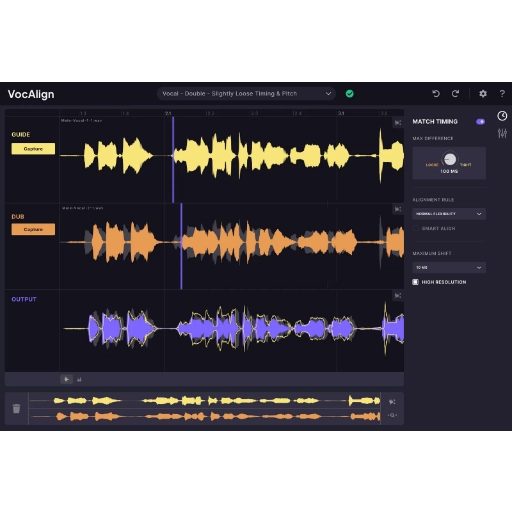Image resolution: width=512 pixels, height=512 pixels.
Task: Open the mixer sliders panel icon
Action: [x=502, y=133]
